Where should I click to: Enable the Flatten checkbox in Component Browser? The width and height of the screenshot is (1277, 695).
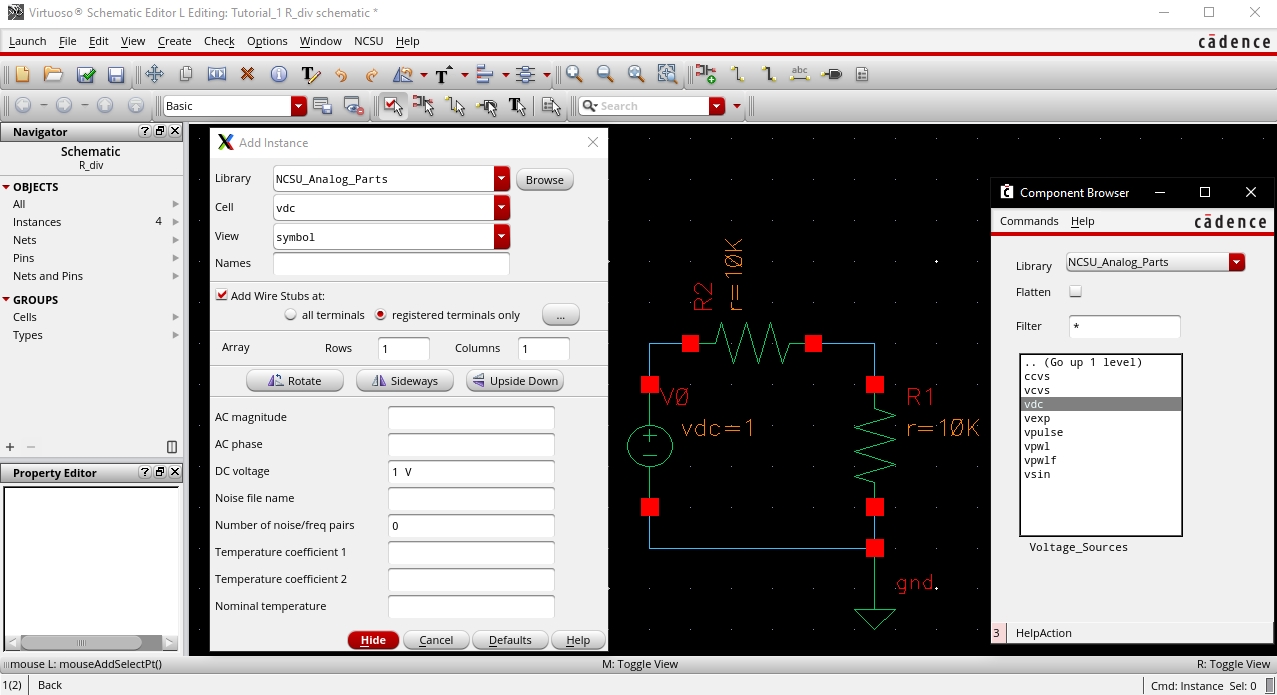click(1076, 292)
